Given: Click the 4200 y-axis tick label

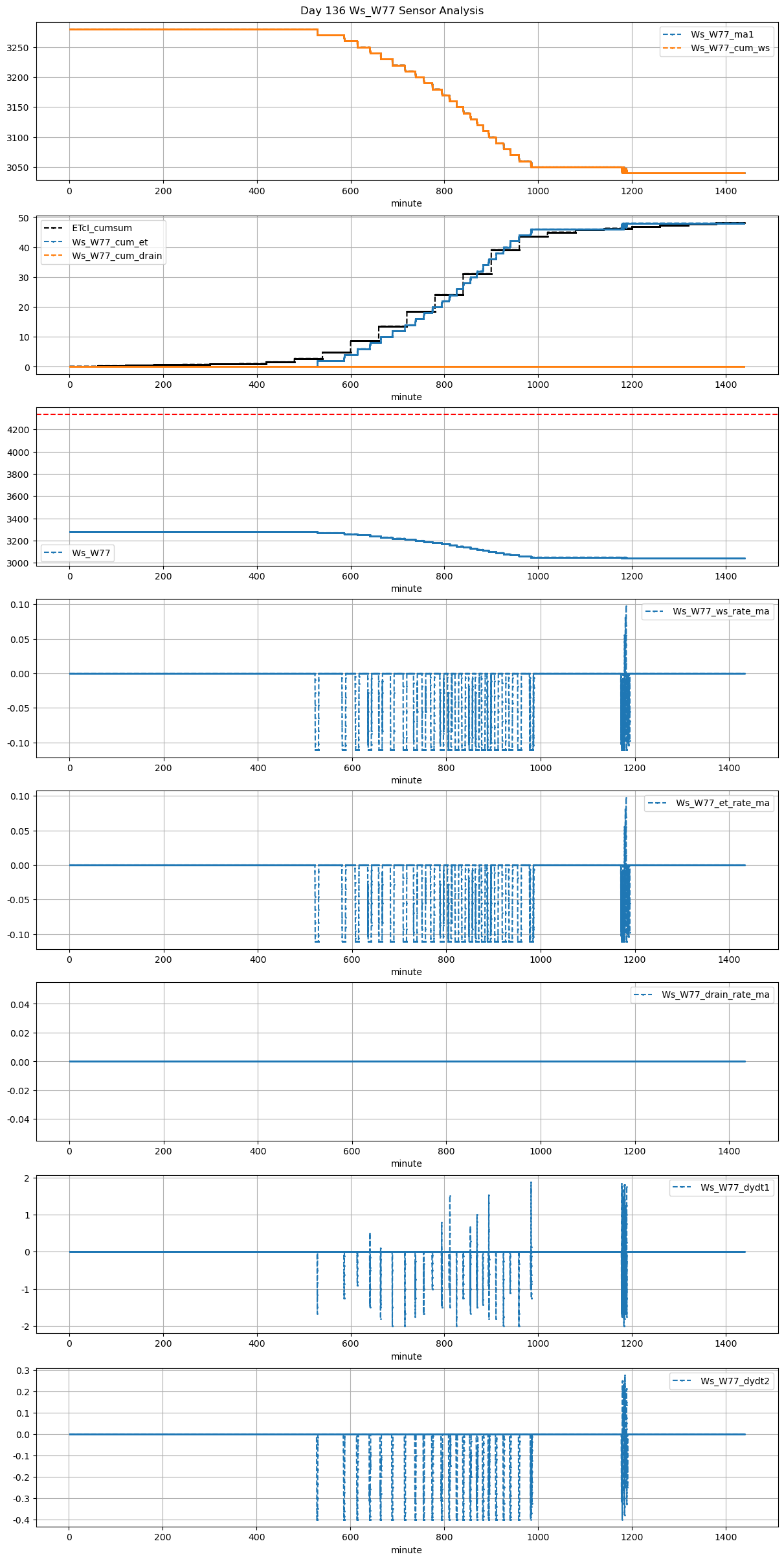Looking at the screenshot, I should click(18, 430).
